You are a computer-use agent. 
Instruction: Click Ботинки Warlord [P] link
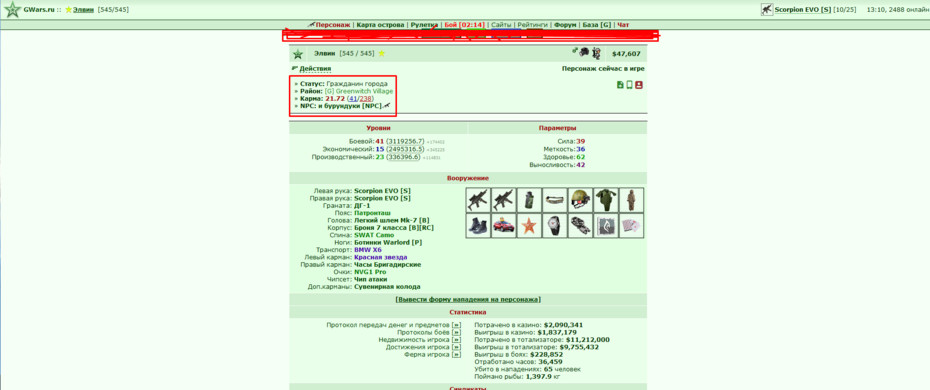[388, 242]
